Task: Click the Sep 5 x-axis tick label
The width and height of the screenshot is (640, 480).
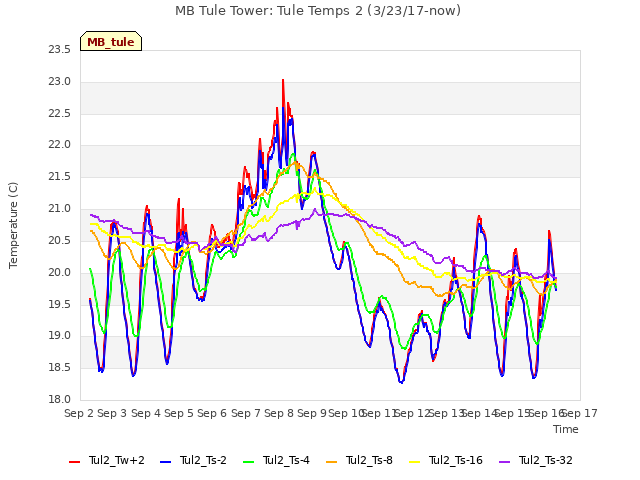Action: point(179,413)
